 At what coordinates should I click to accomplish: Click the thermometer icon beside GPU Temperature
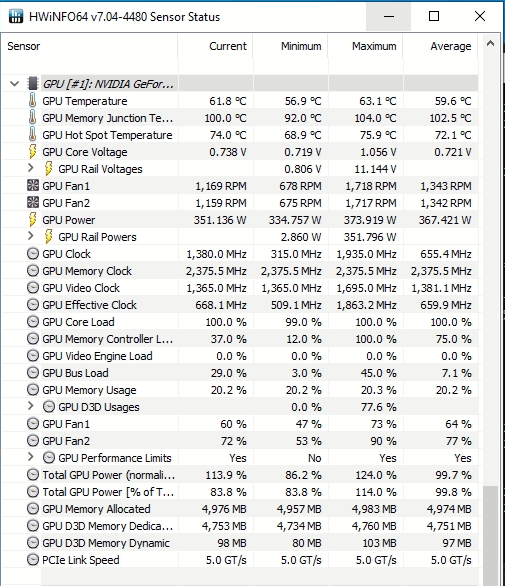click(x=33, y=101)
